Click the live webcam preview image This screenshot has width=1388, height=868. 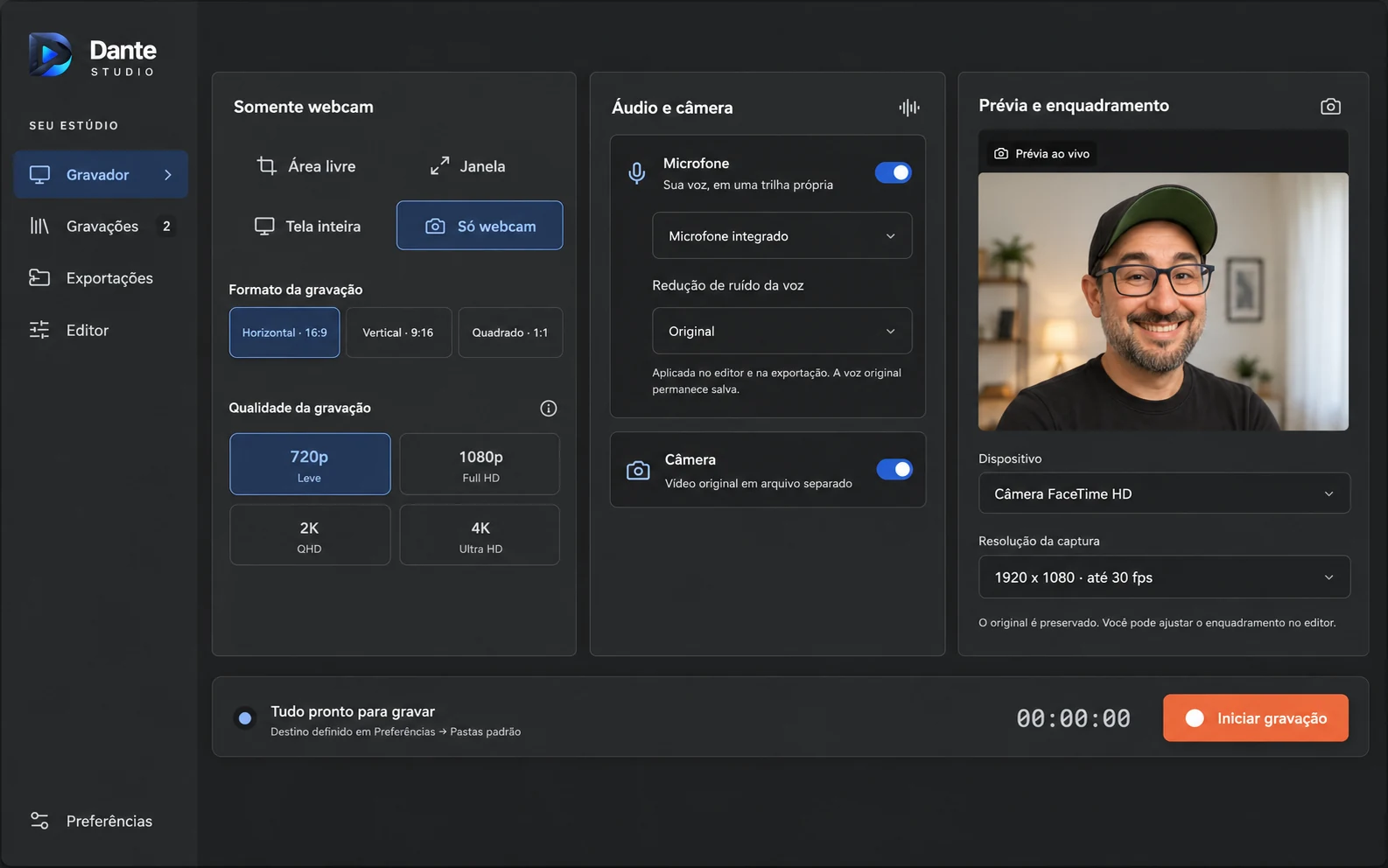[1163, 302]
